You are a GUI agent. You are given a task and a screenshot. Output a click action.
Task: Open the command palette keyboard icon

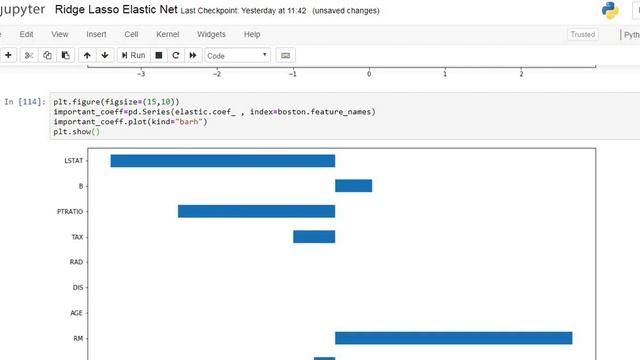pos(285,55)
